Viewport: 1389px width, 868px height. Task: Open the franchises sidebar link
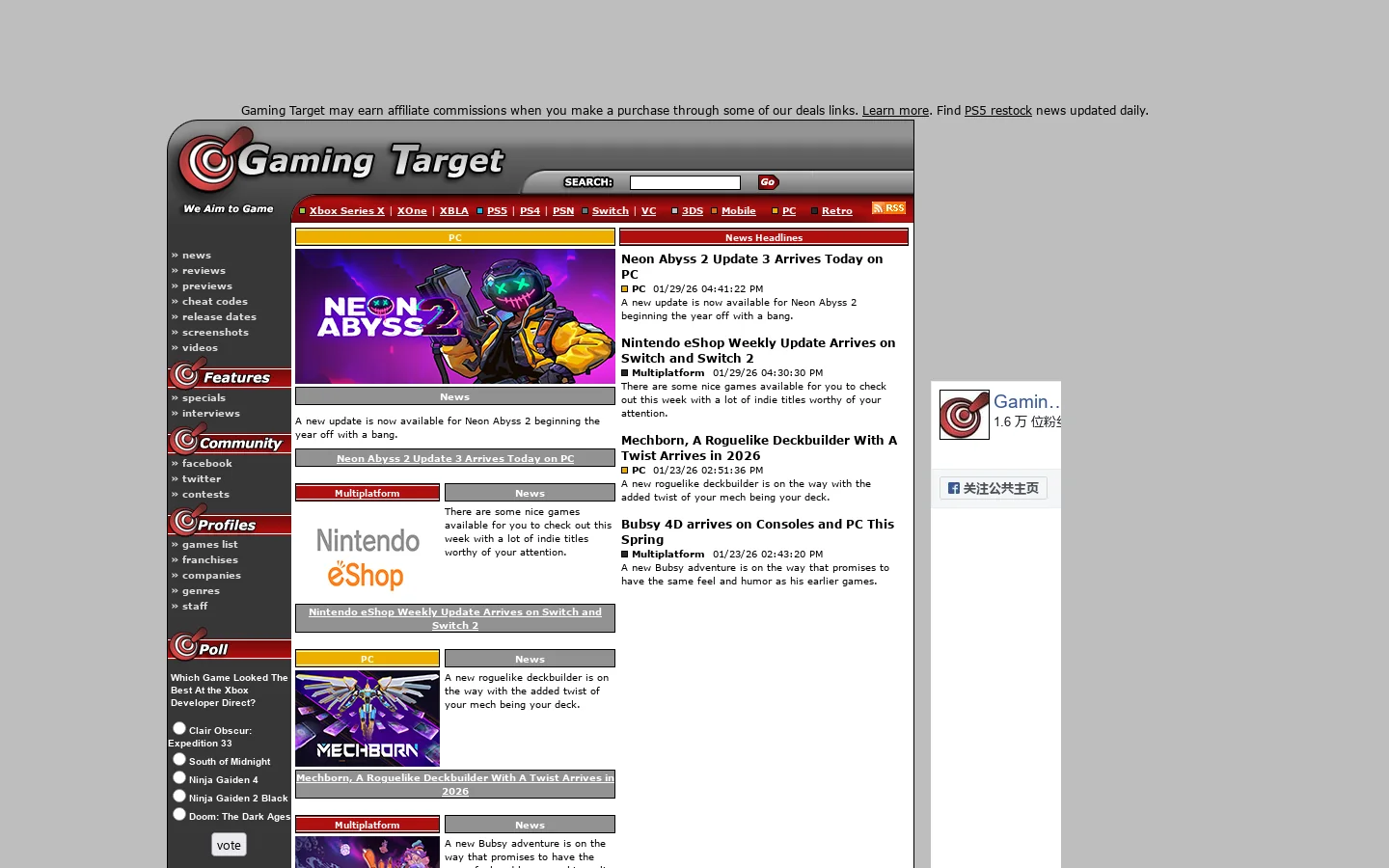point(210,559)
